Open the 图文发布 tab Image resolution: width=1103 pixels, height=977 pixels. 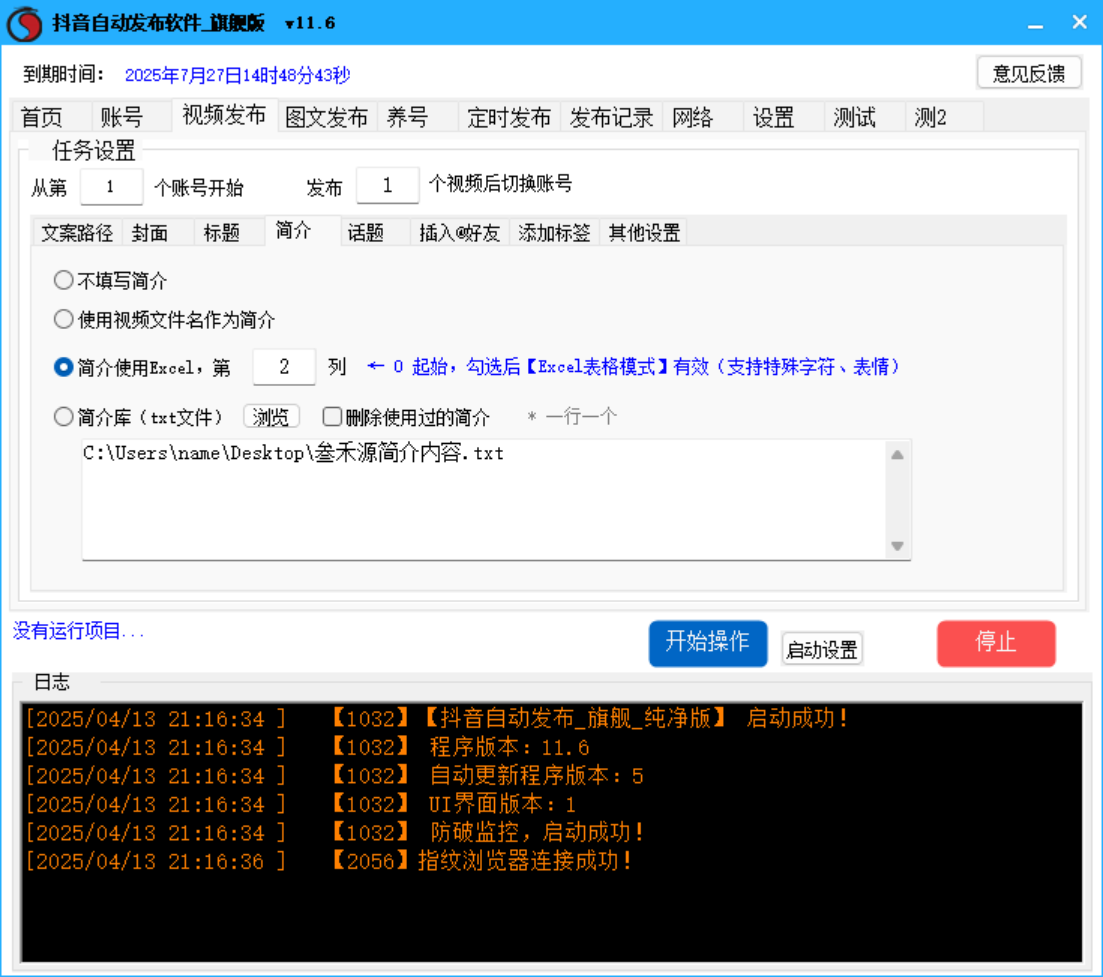pyautogui.click(x=327, y=117)
